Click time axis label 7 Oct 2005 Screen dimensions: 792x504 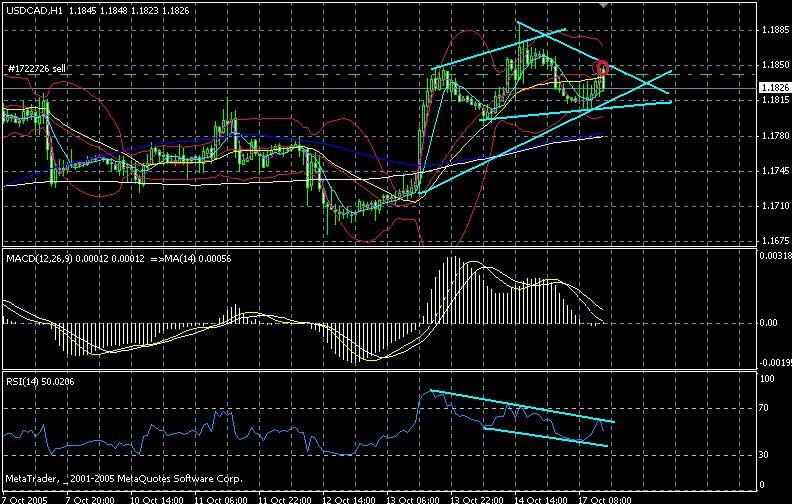tap(25, 500)
